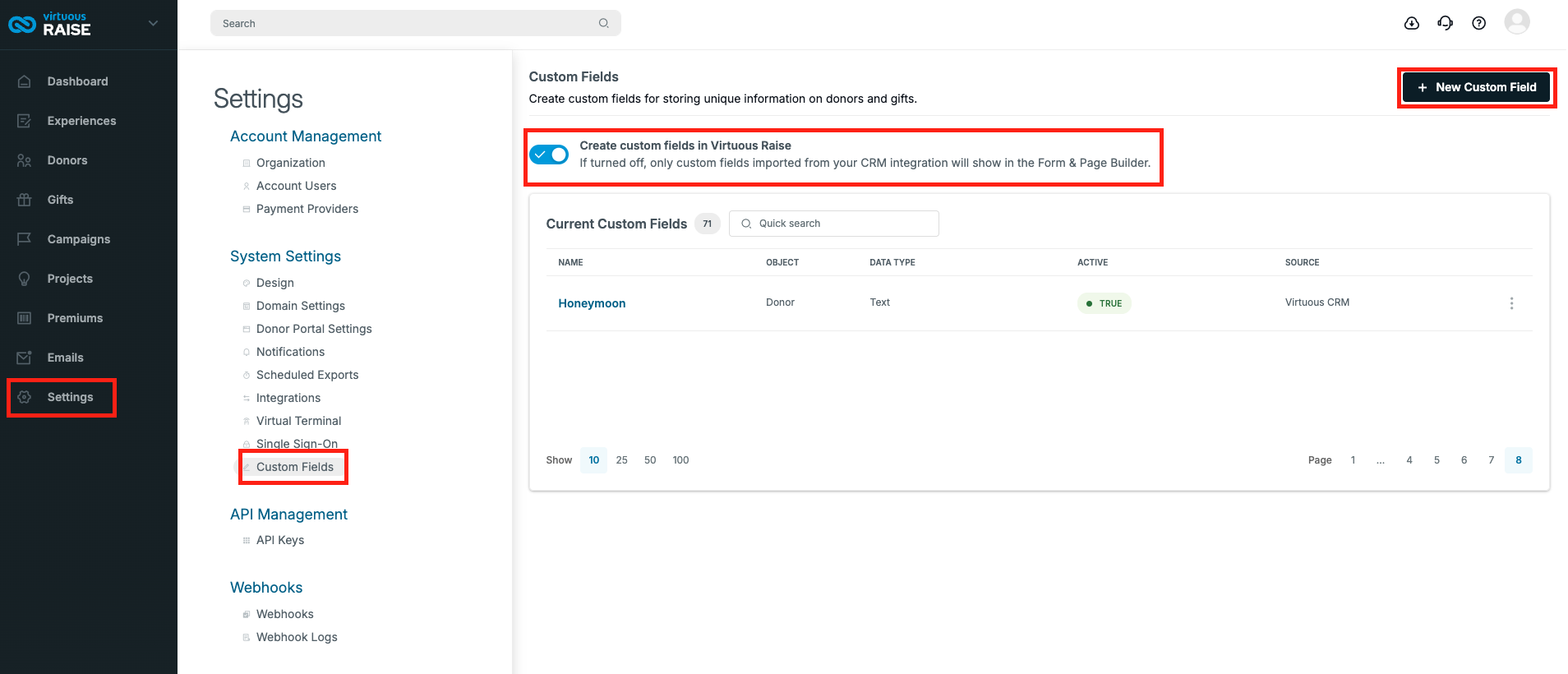Open Emails label in sidebar

(65, 358)
